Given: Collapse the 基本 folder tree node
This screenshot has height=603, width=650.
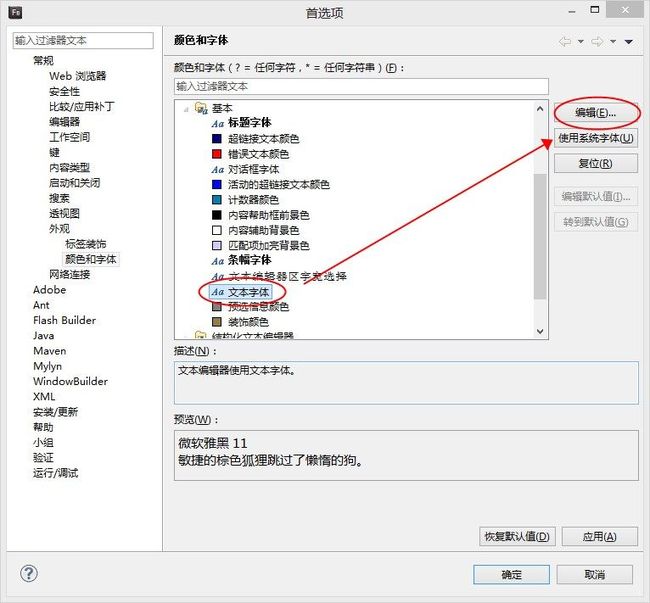Looking at the screenshot, I should point(186,109).
